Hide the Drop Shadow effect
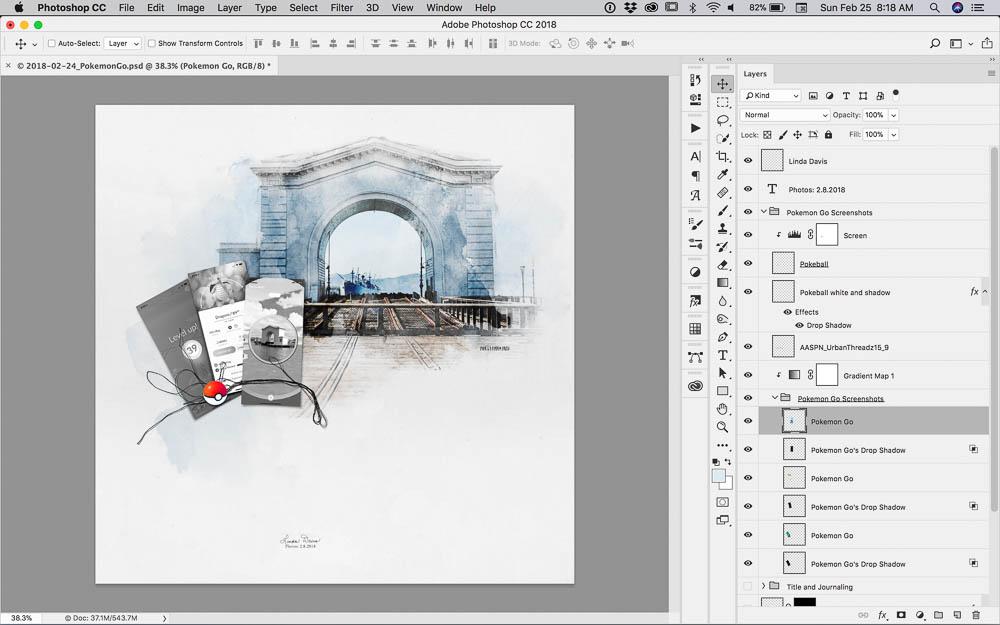 click(x=799, y=325)
